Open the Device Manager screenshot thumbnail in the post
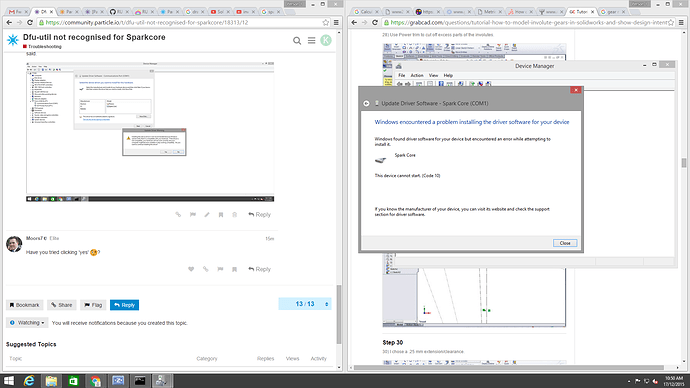Screen dimensions: 690x388 [x=150, y=132]
